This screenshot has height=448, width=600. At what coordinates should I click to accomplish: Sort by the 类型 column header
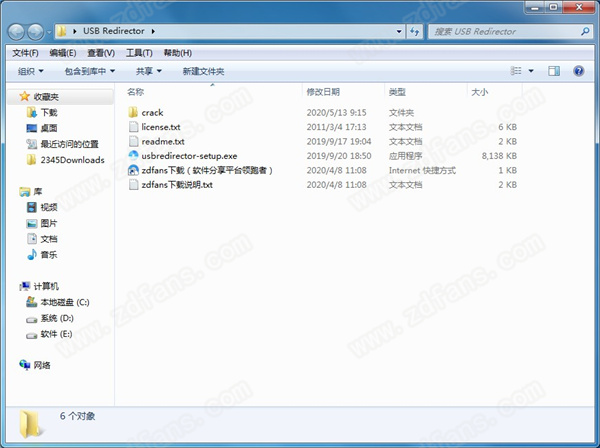[397, 92]
